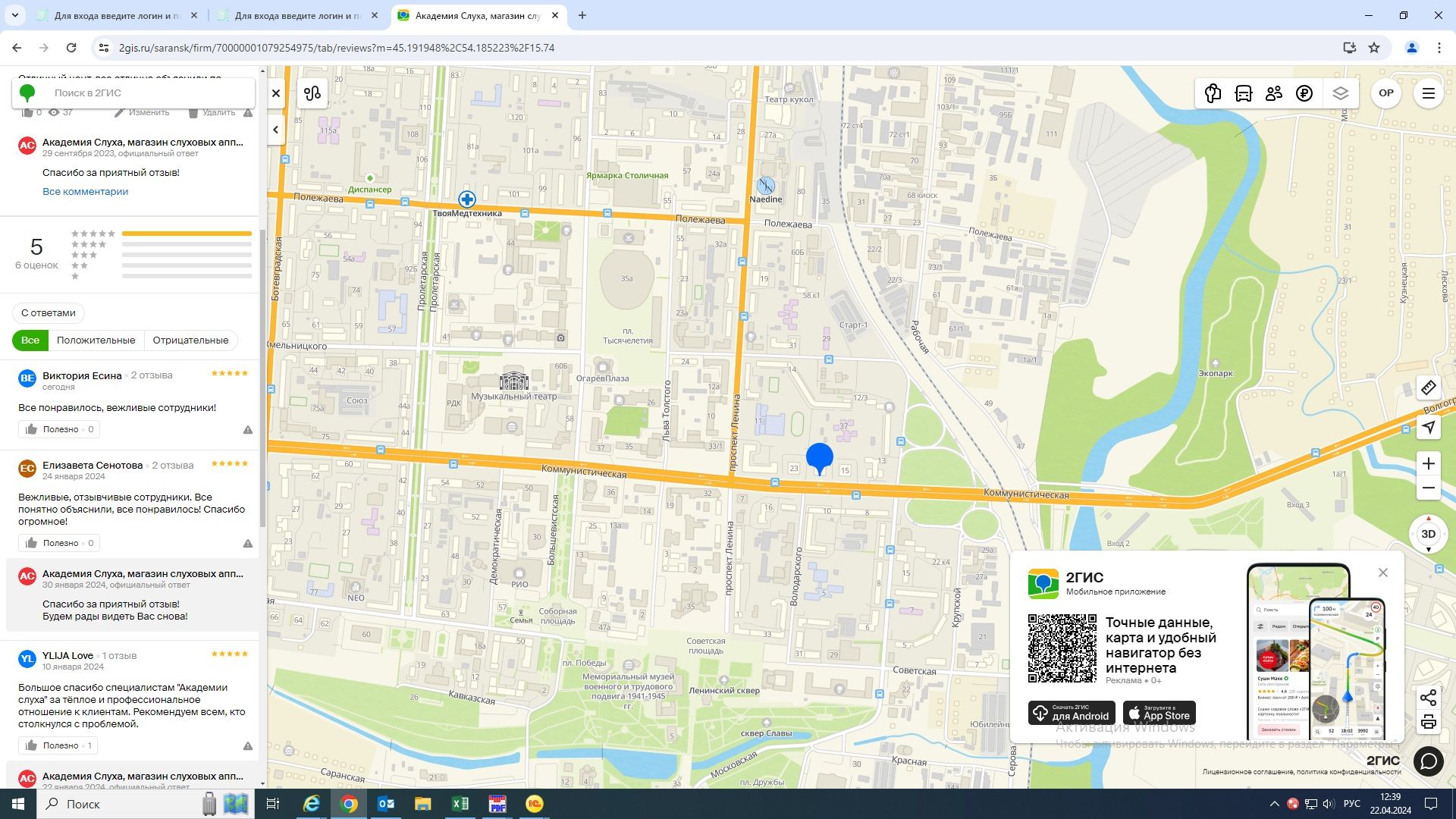Screen dimensions: 1456x819
Task: Print the map
Action: click(x=1429, y=722)
